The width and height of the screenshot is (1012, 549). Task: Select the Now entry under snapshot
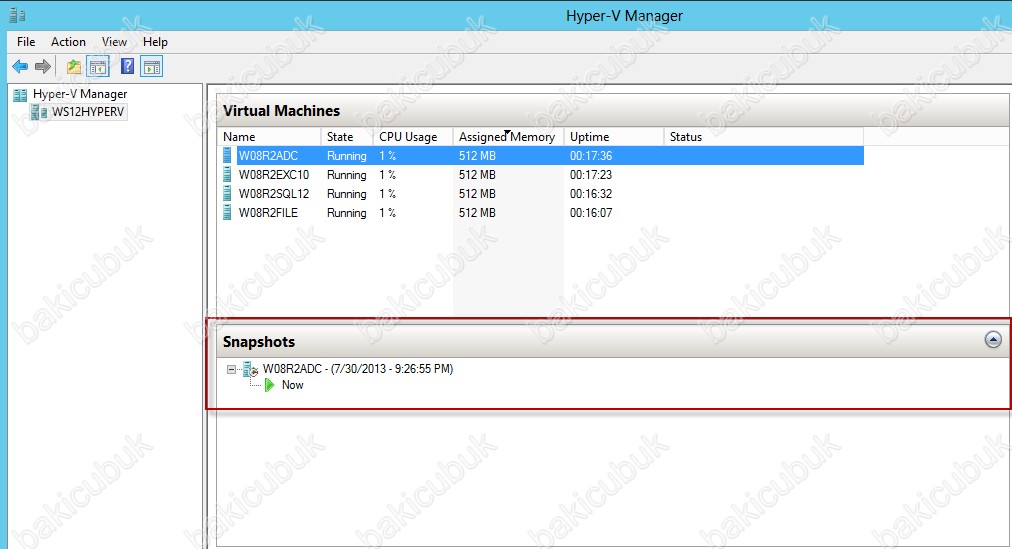pos(292,385)
